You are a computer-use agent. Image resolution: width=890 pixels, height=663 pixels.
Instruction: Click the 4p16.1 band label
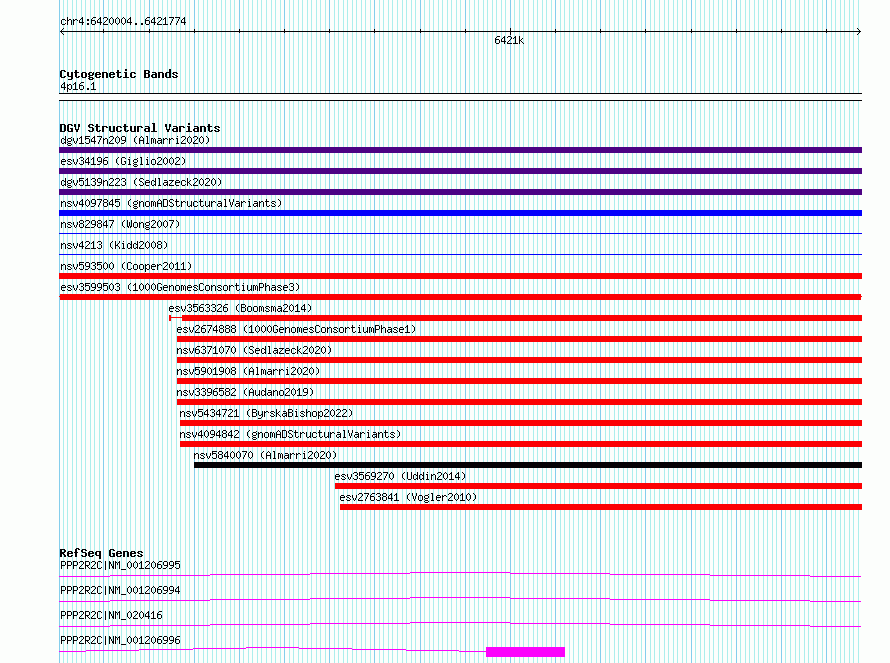[x=78, y=87]
